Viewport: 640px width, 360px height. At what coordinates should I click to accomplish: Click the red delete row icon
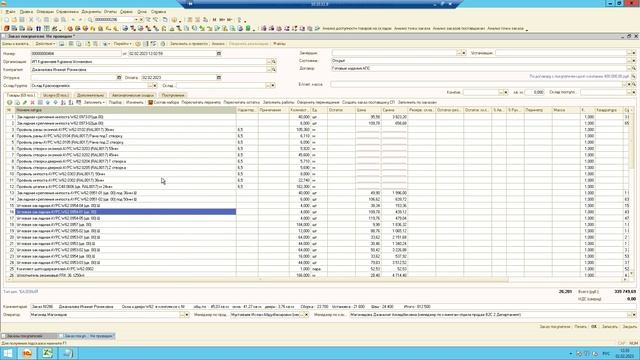[33, 102]
